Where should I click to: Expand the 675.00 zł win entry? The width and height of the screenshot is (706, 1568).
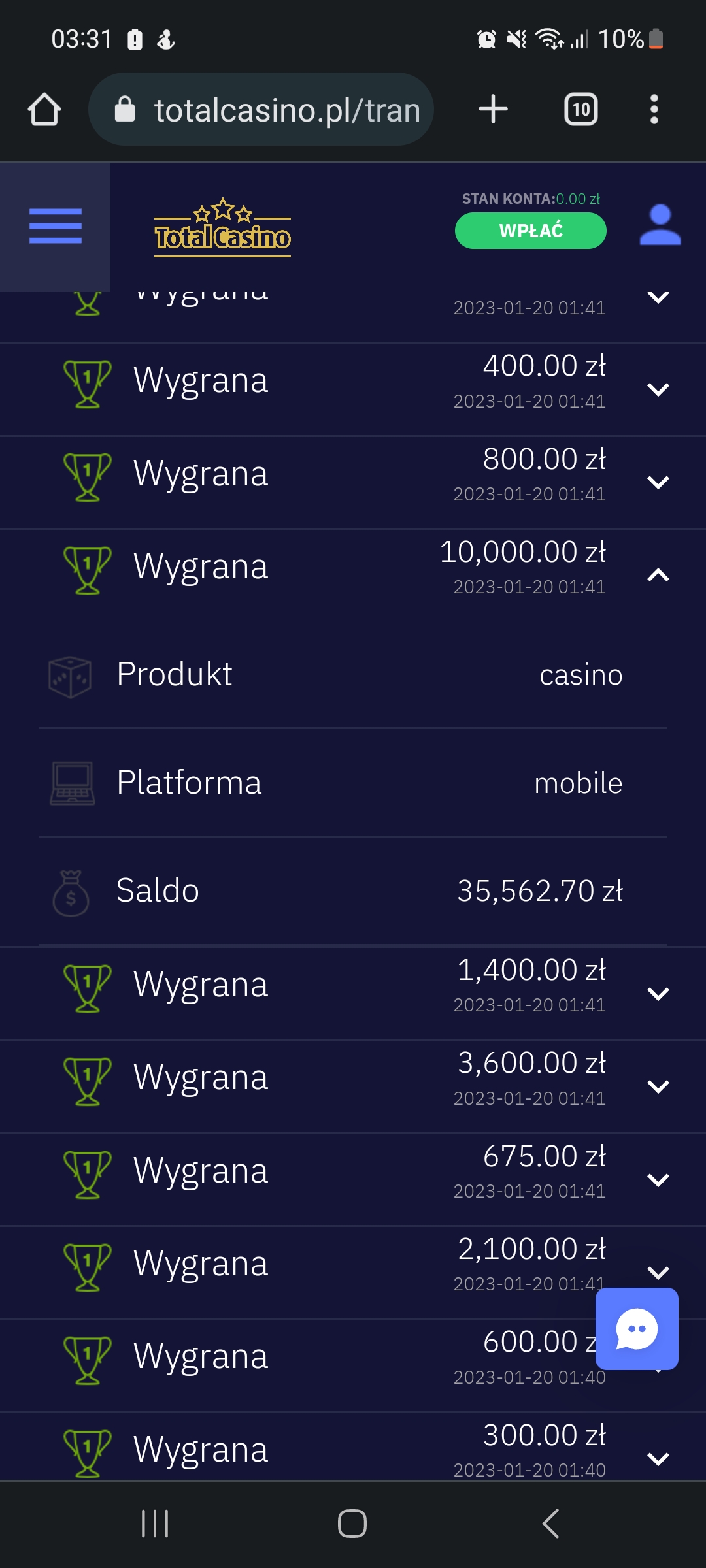658,1180
